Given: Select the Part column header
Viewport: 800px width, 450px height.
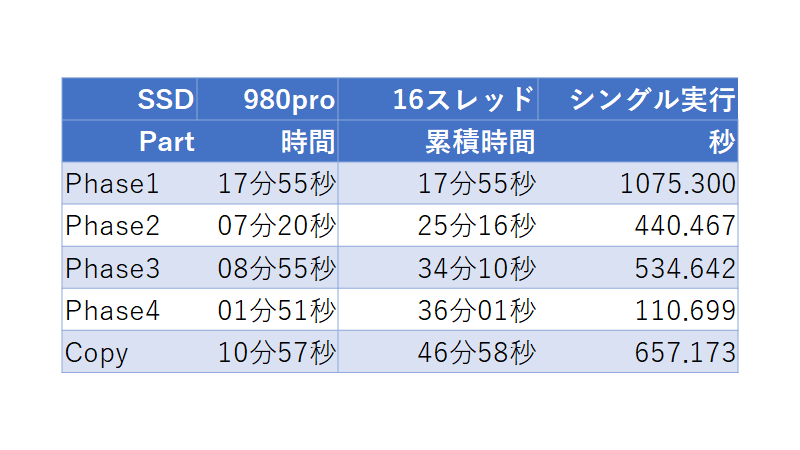Looking at the screenshot, I should click(x=130, y=141).
